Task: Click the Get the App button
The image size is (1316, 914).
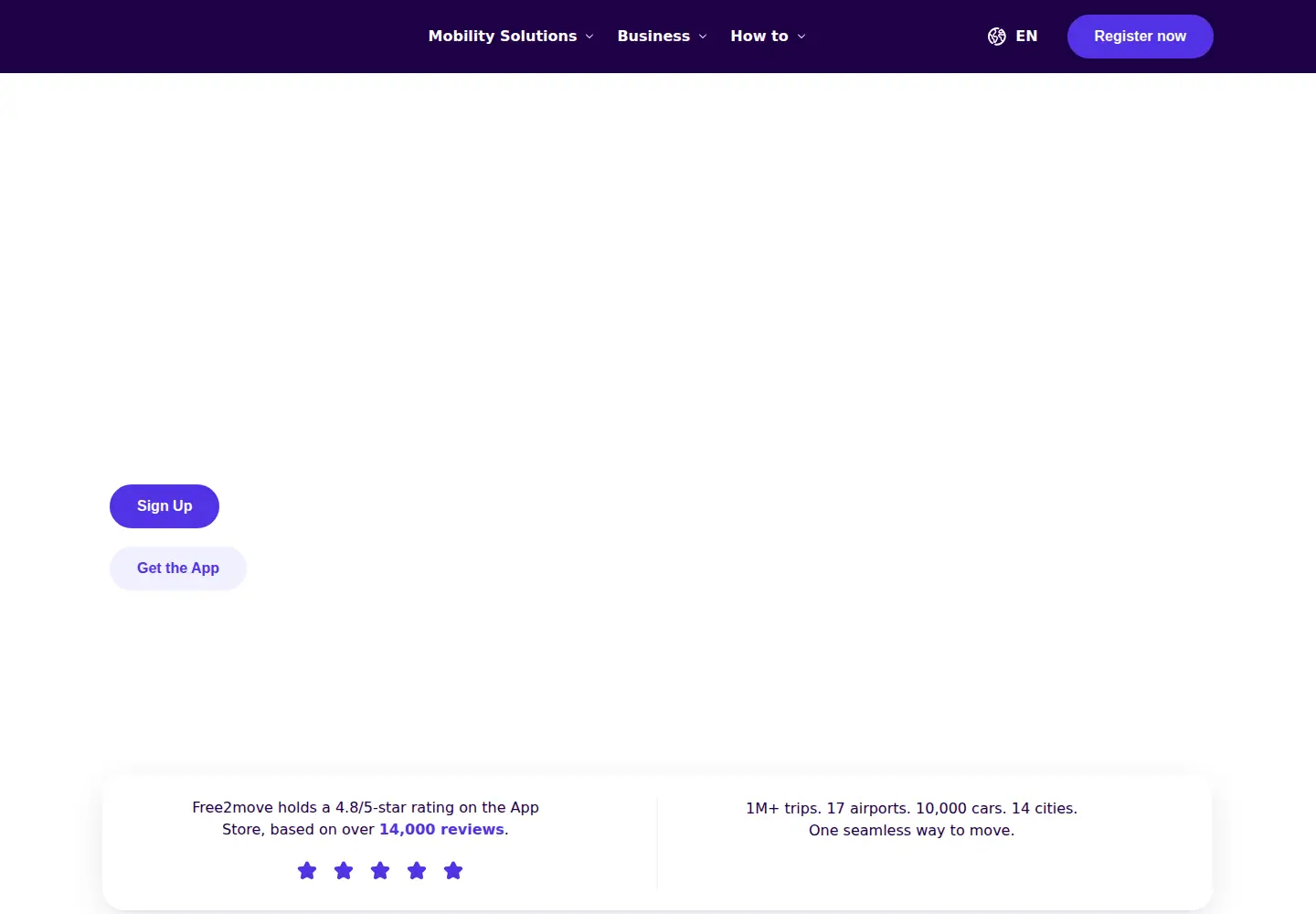Action: (178, 569)
